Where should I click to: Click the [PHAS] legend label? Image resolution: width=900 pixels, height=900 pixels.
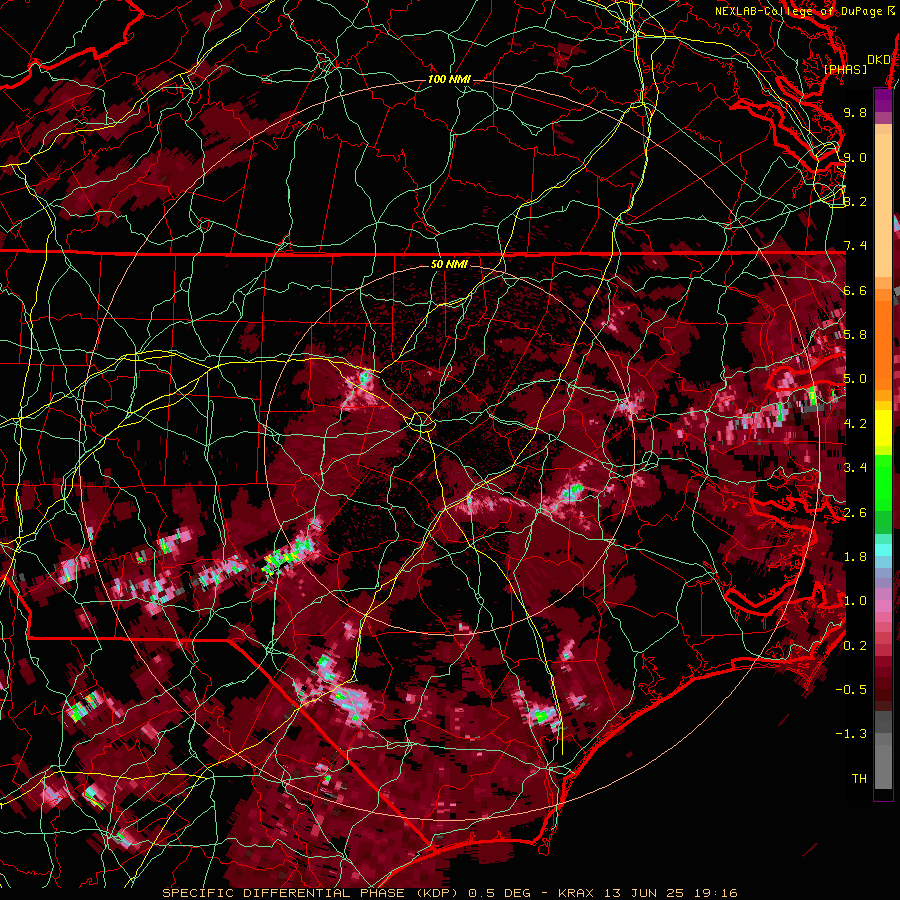[845, 69]
